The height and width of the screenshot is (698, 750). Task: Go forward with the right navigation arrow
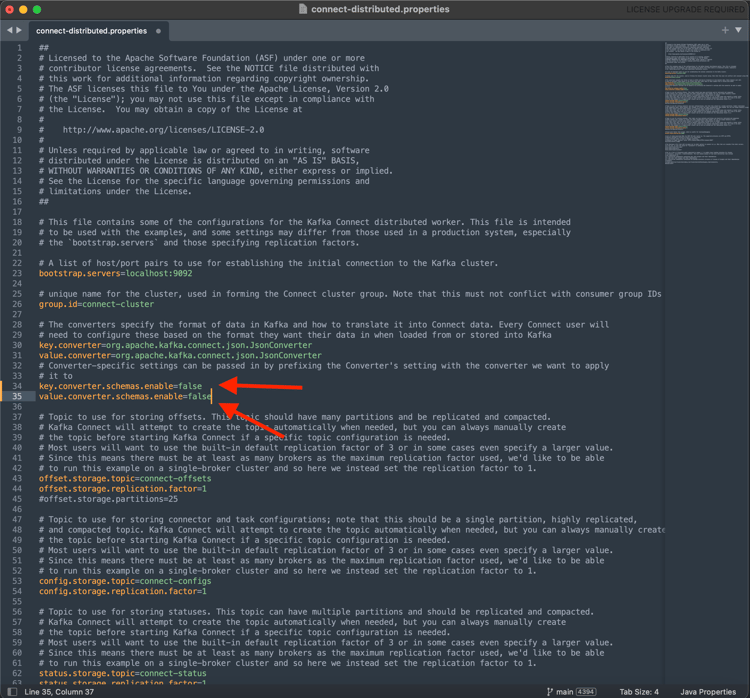tap(19, 30)
